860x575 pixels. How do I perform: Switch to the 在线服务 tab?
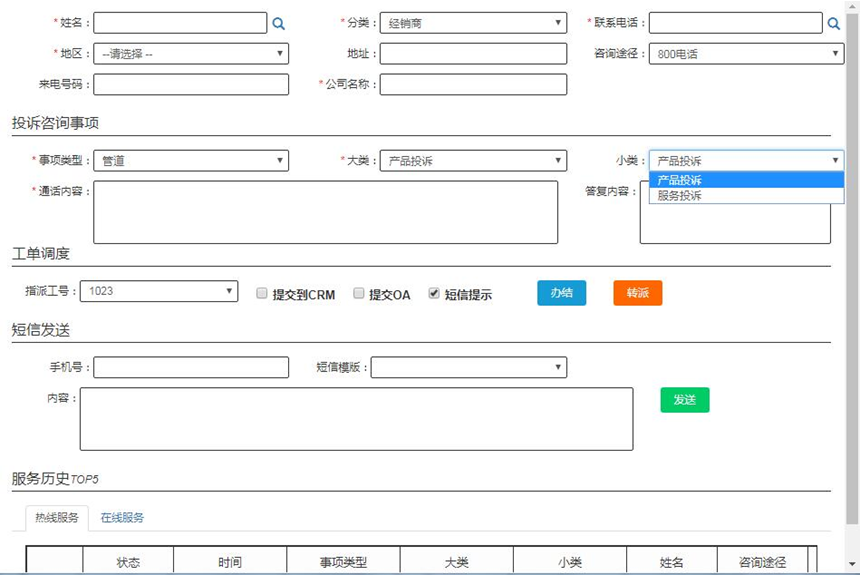(x=122, y=518)
